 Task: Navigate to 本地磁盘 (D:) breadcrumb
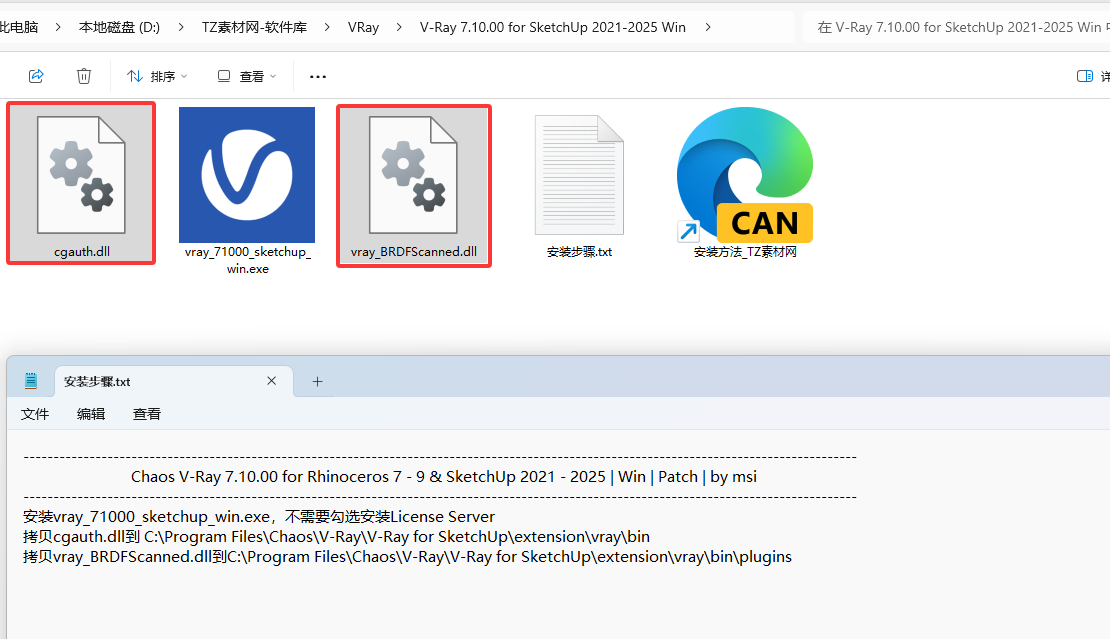click(x=119, y=27)
